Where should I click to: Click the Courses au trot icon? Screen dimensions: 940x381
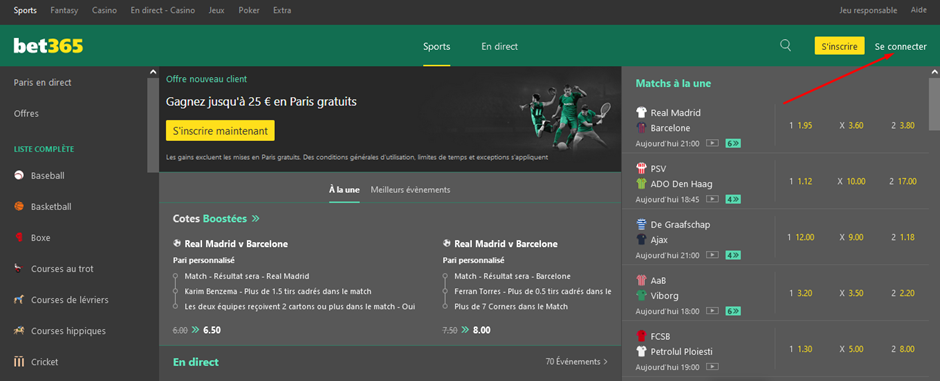click(x=19, y=269)
